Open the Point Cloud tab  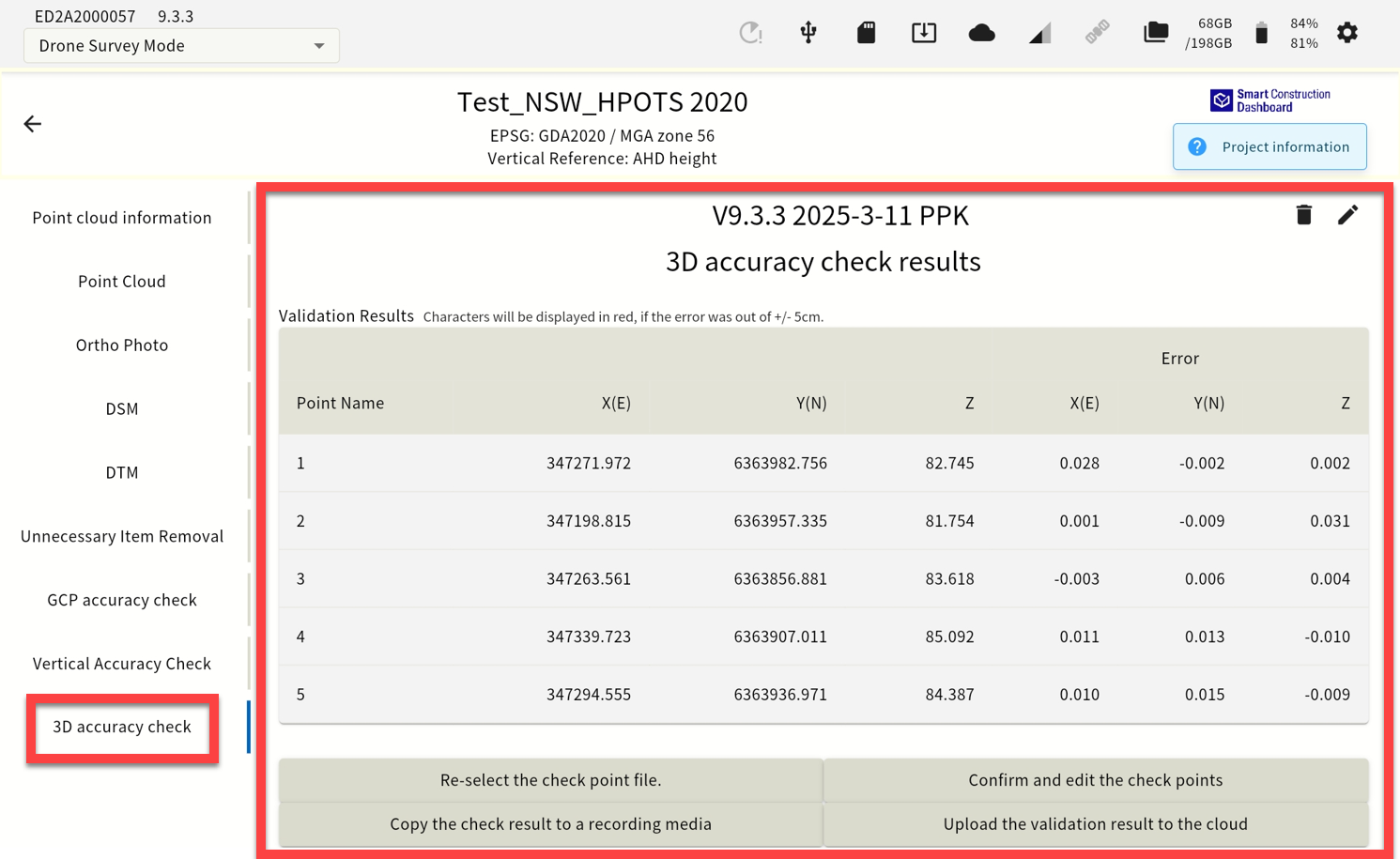tap(122, 282)
